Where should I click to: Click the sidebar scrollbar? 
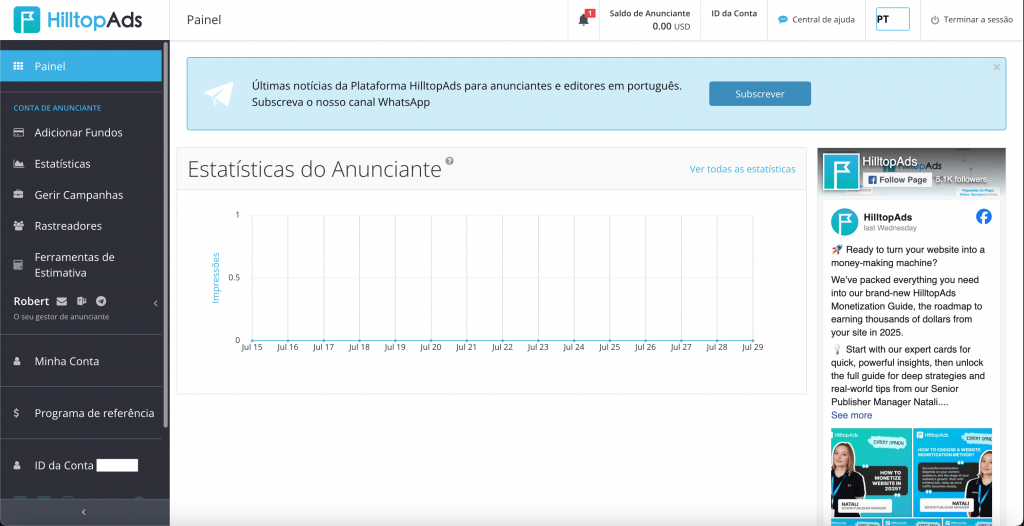coord(166,235)
